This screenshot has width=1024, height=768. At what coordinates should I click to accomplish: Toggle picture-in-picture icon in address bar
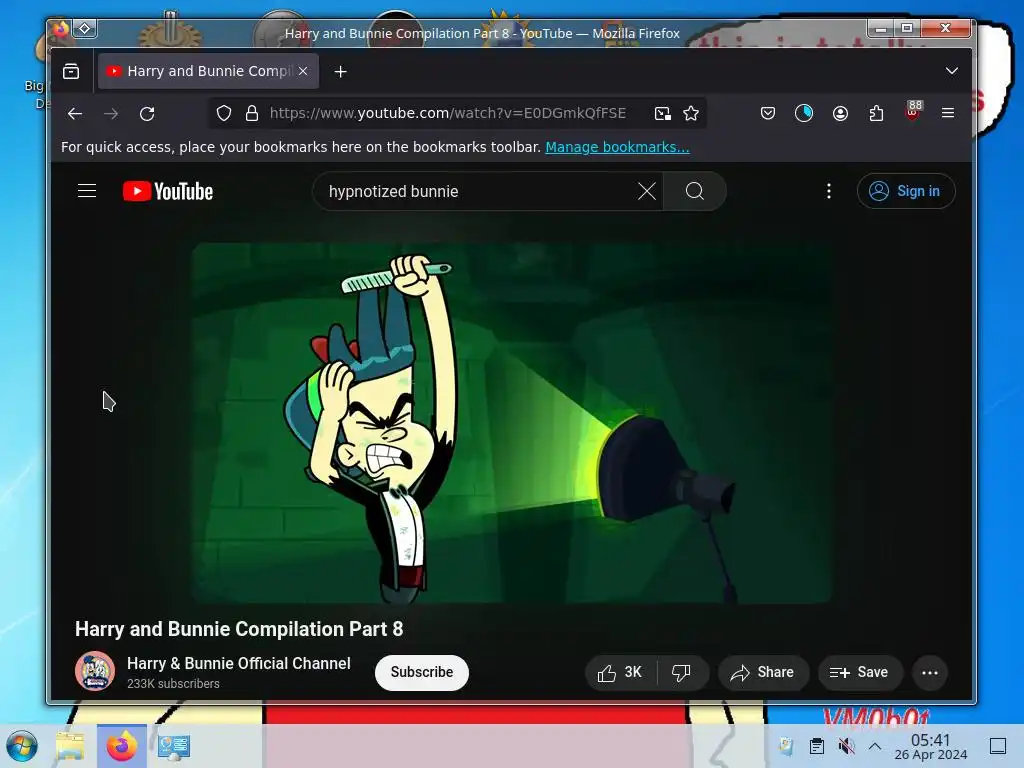[662, 114]
